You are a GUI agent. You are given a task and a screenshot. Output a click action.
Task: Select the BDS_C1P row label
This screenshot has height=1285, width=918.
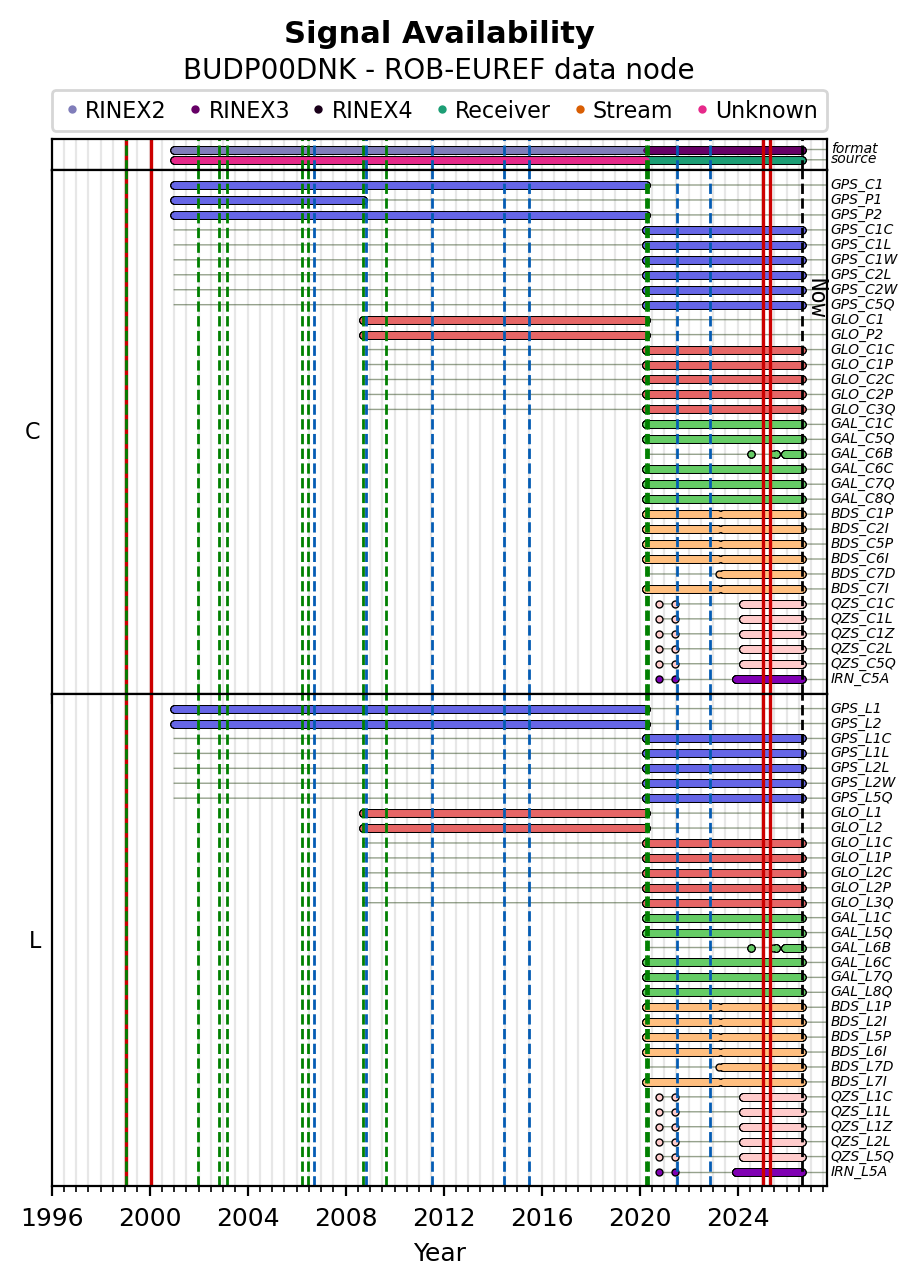click(x=862, y=513)
